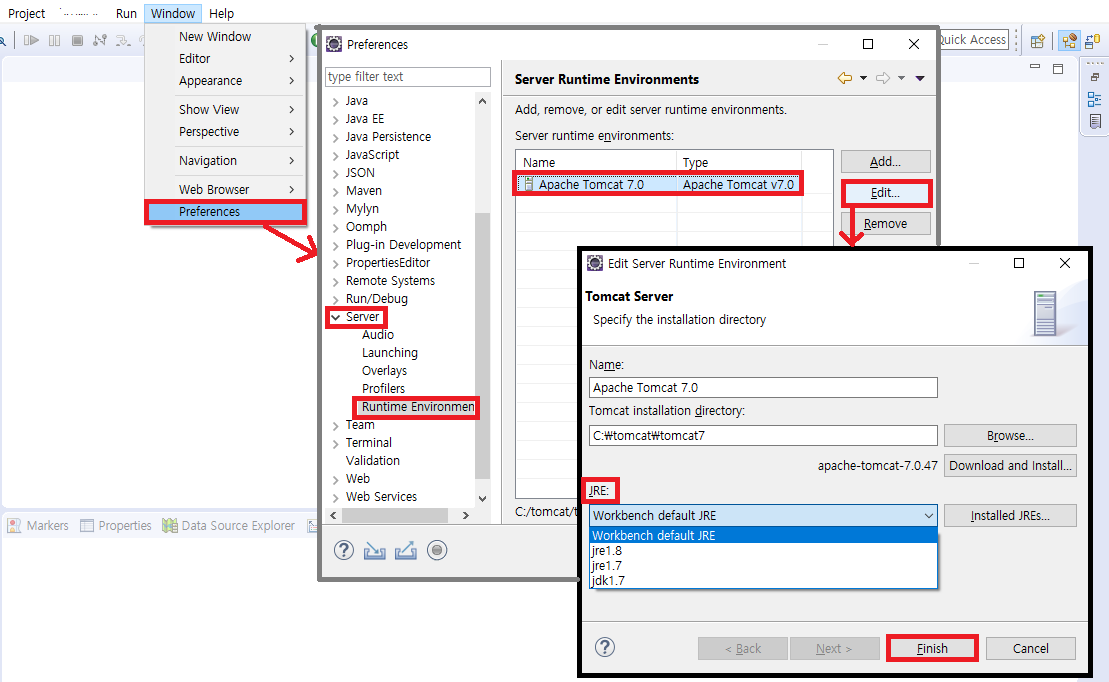Screen dimensions: 1109x682
Task: Select Validation tree item
Action: click(373, 461)
